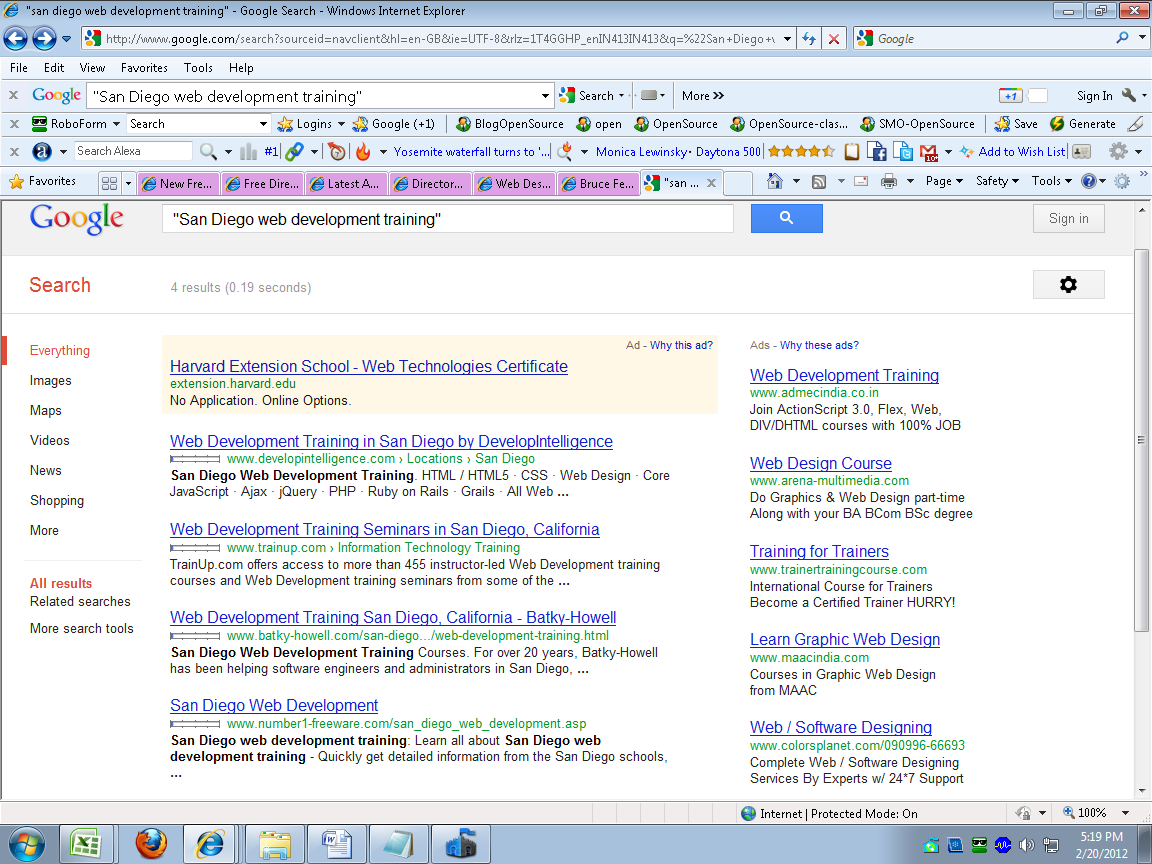This screenshot has height=864, width=1152.
Task: Open Microsoft Excel from the taskbar
Action: (x=87, y=843)
